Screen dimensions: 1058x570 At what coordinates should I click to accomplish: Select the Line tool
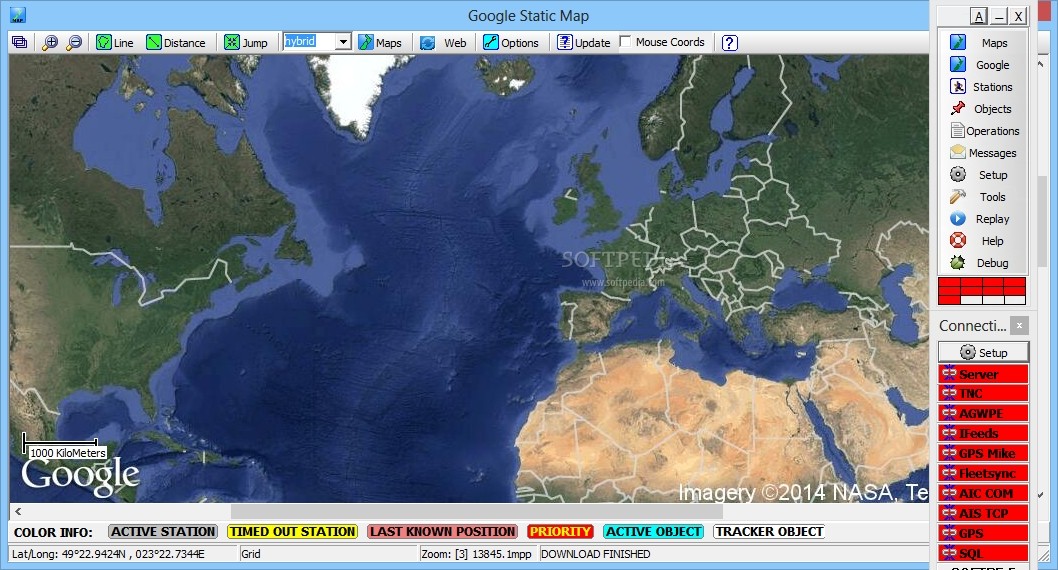point(115,42)
